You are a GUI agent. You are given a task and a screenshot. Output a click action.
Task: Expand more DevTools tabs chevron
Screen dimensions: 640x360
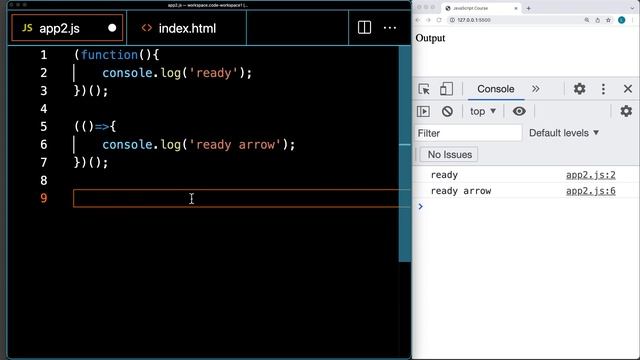pyautogui.click(x=536, y=89)
